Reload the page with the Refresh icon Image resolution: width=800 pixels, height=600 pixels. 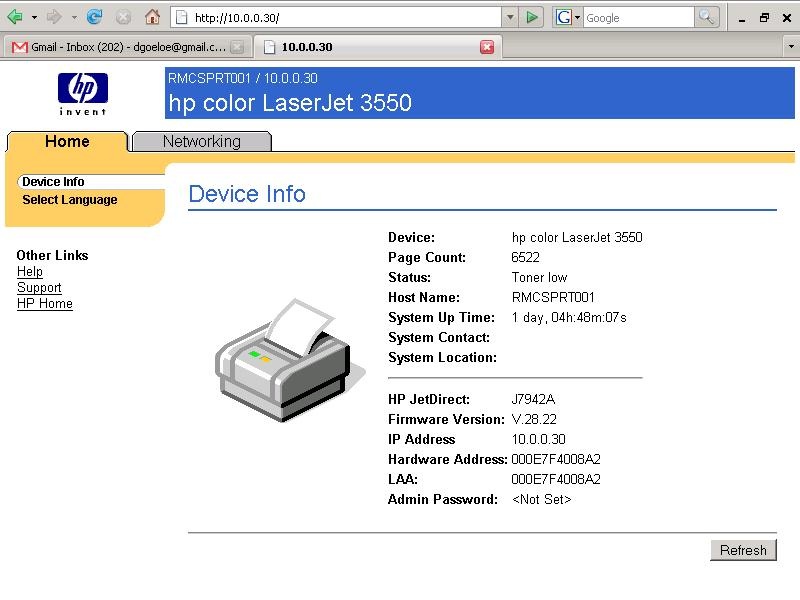pos(94,17)
